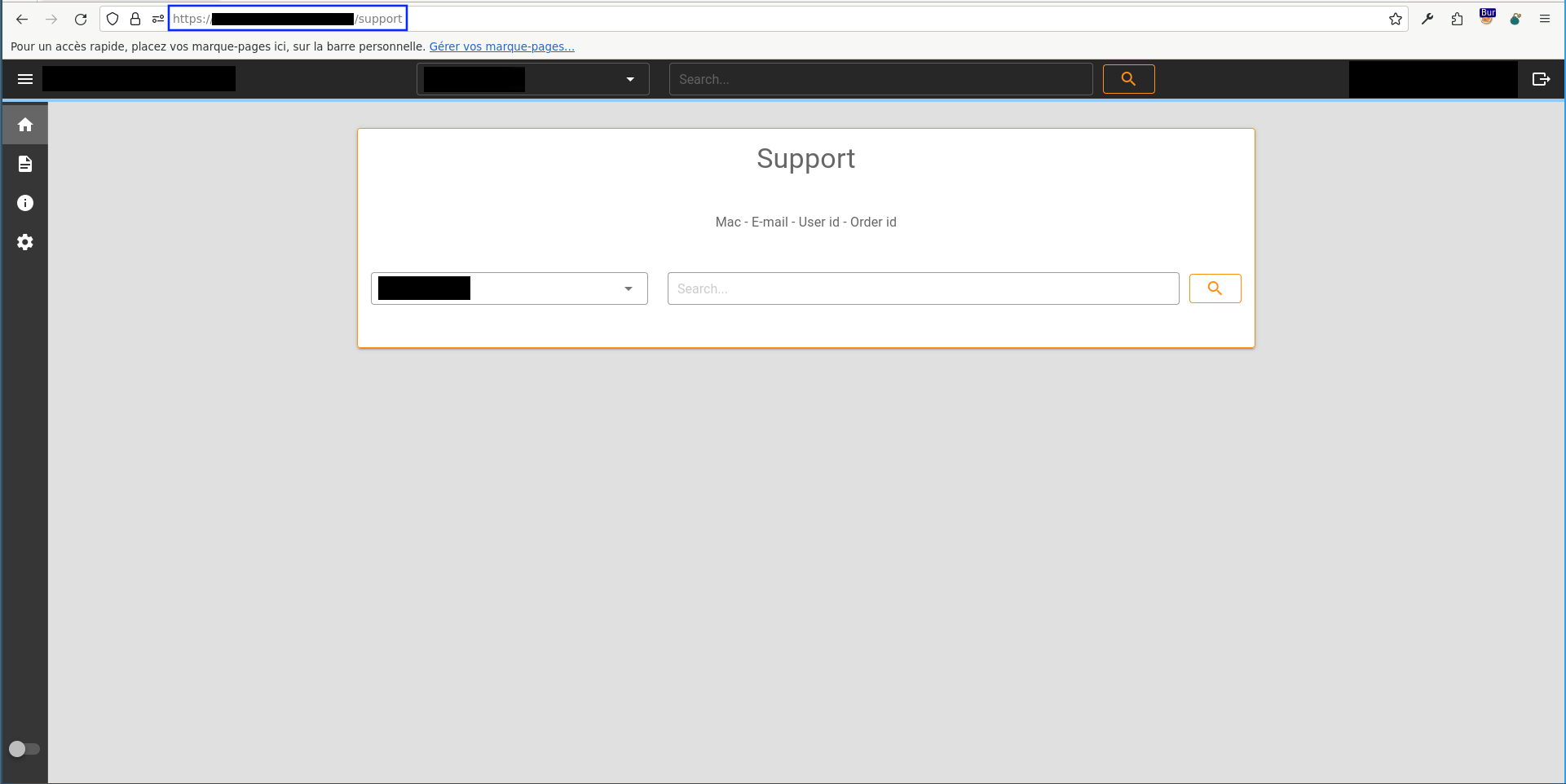
Task: Reload the current page
Action: coord(81,19)
